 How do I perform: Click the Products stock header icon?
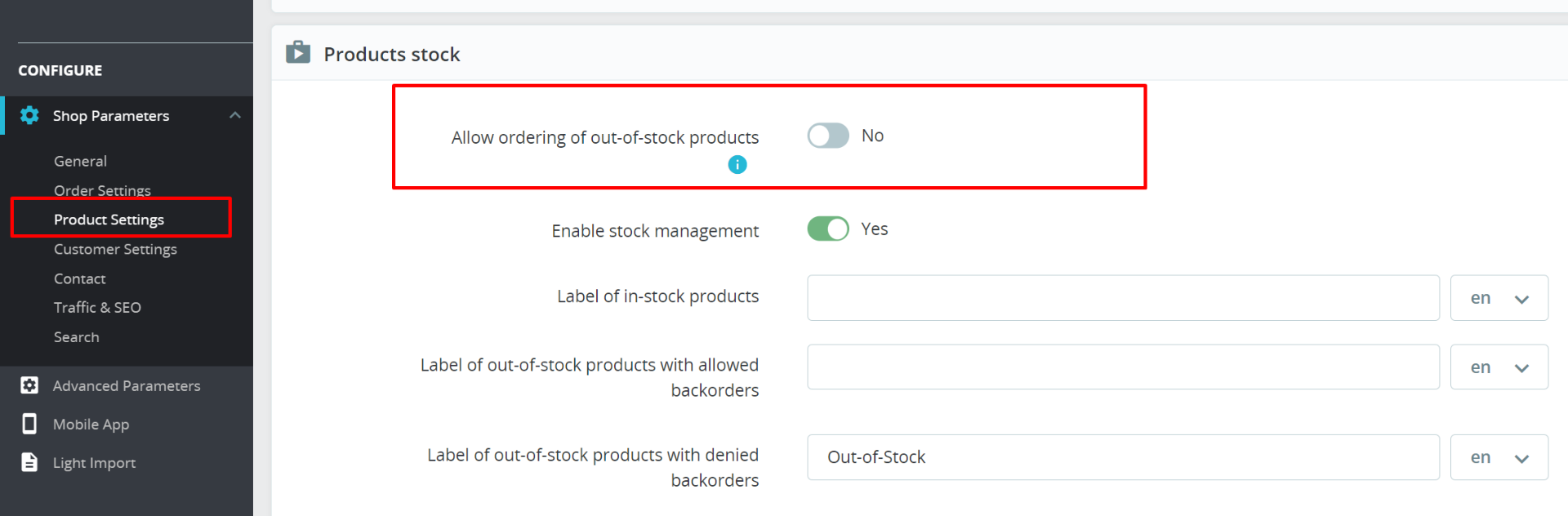(298, 53)
